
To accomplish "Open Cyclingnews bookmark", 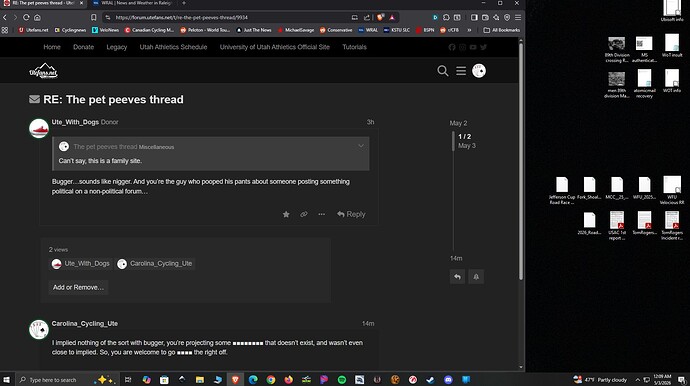I will coord(70,30).
